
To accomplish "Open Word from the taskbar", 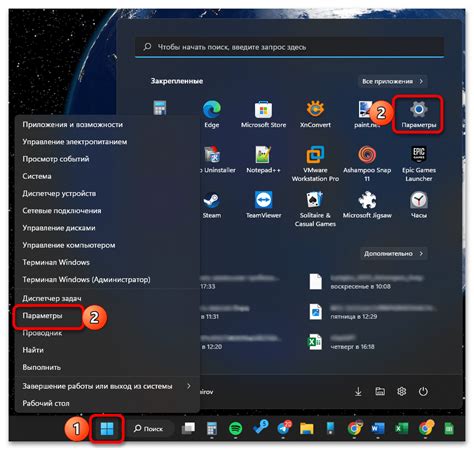I will click(x=377, y=428).
